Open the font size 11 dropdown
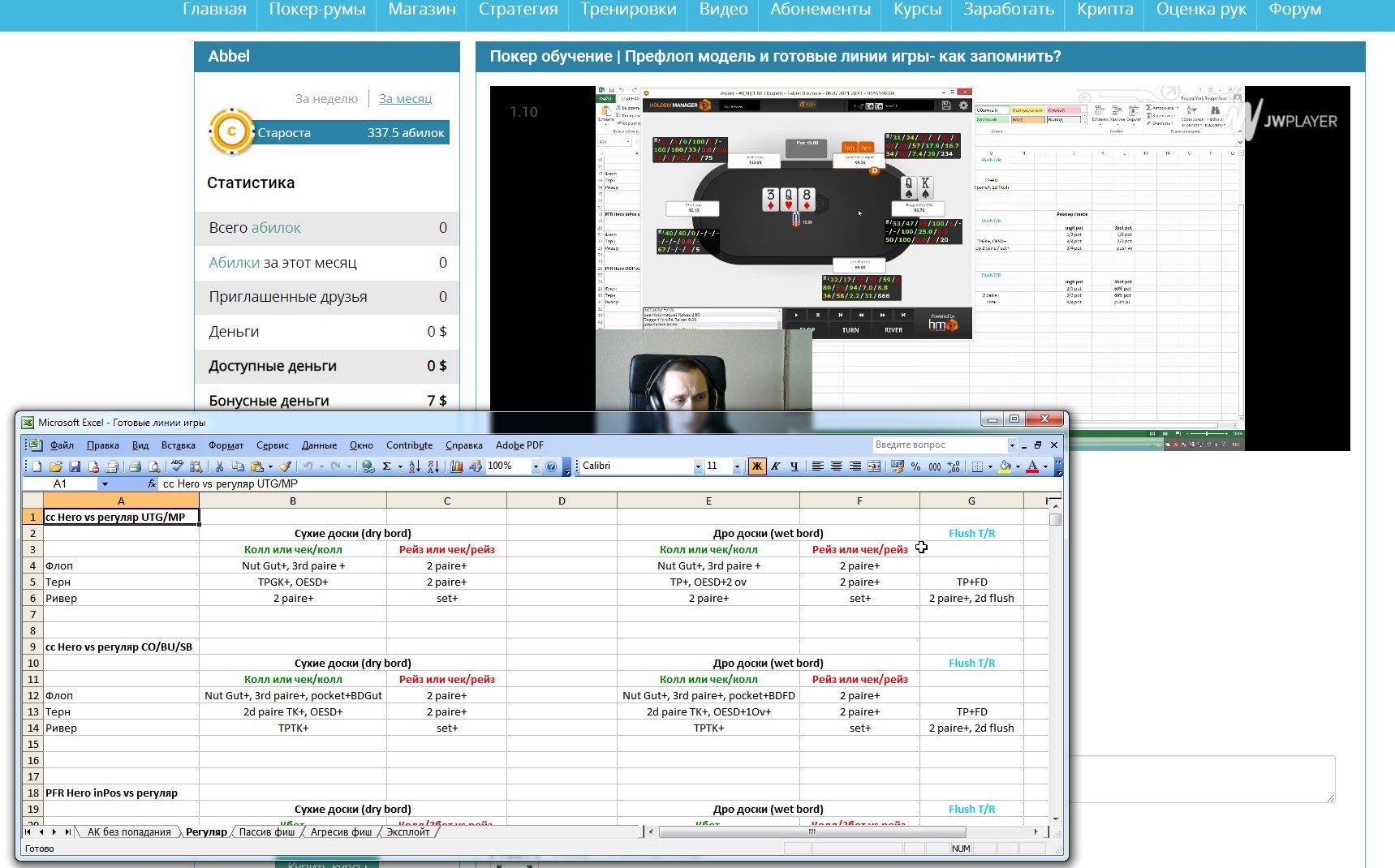The width and height of the screenshot is (1395, 868). (x=737, y=466)
